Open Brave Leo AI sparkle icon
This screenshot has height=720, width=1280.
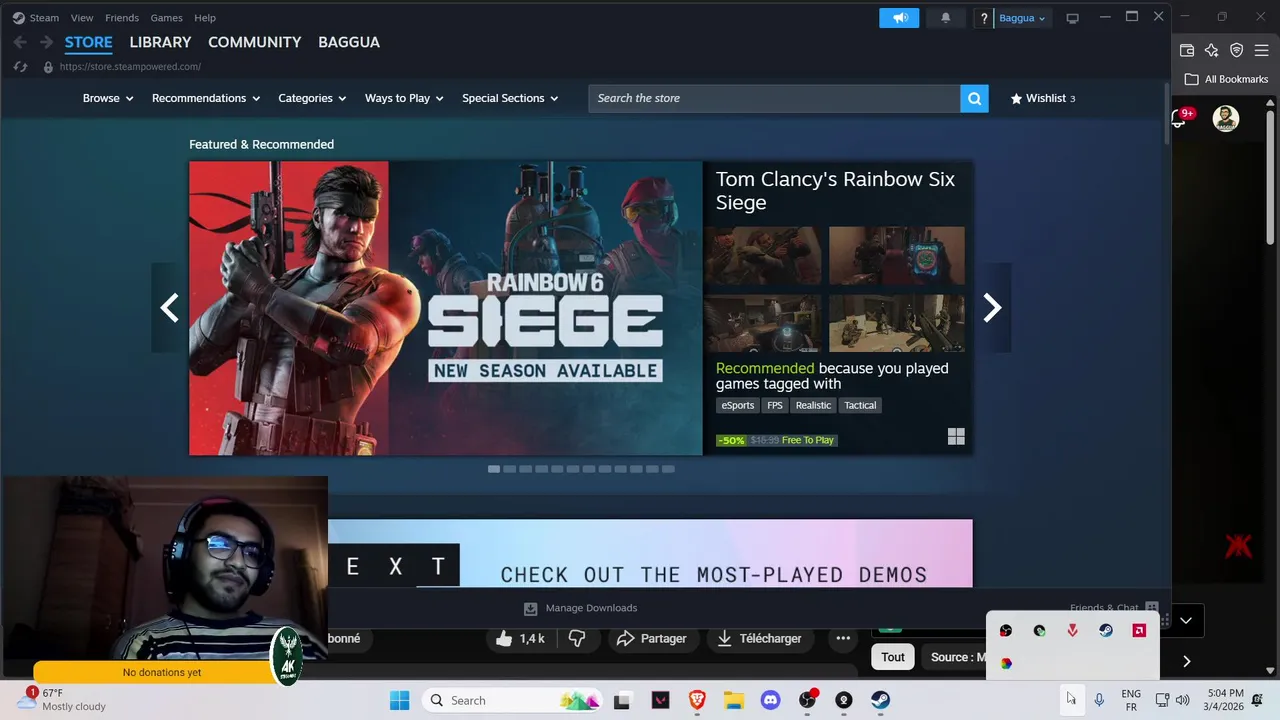click(x=1211, y=50)
